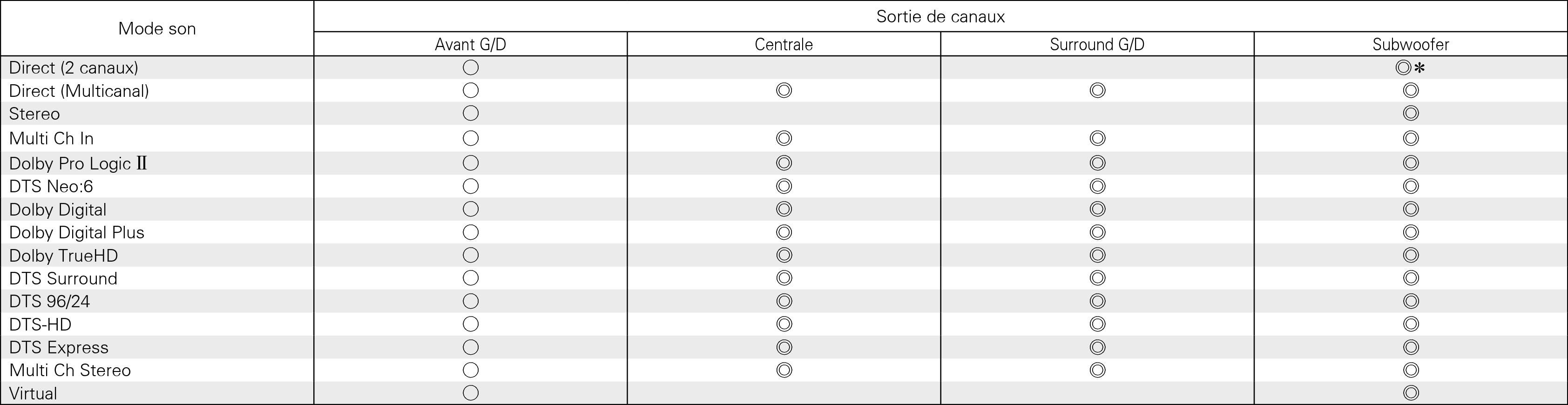Click the Surround G/D symbol for Multi Ch In
The image size is (1568, 405).
[1097, 138]
